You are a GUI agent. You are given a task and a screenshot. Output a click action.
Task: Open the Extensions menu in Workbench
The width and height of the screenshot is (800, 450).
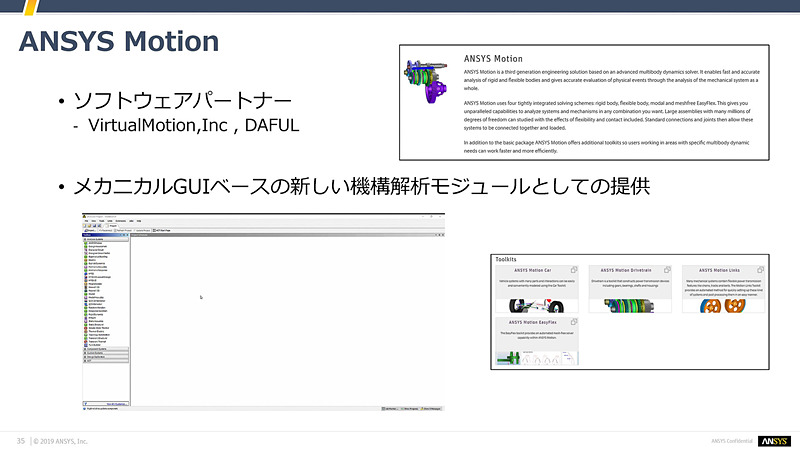pyautogui.click(x=120, y=221)
